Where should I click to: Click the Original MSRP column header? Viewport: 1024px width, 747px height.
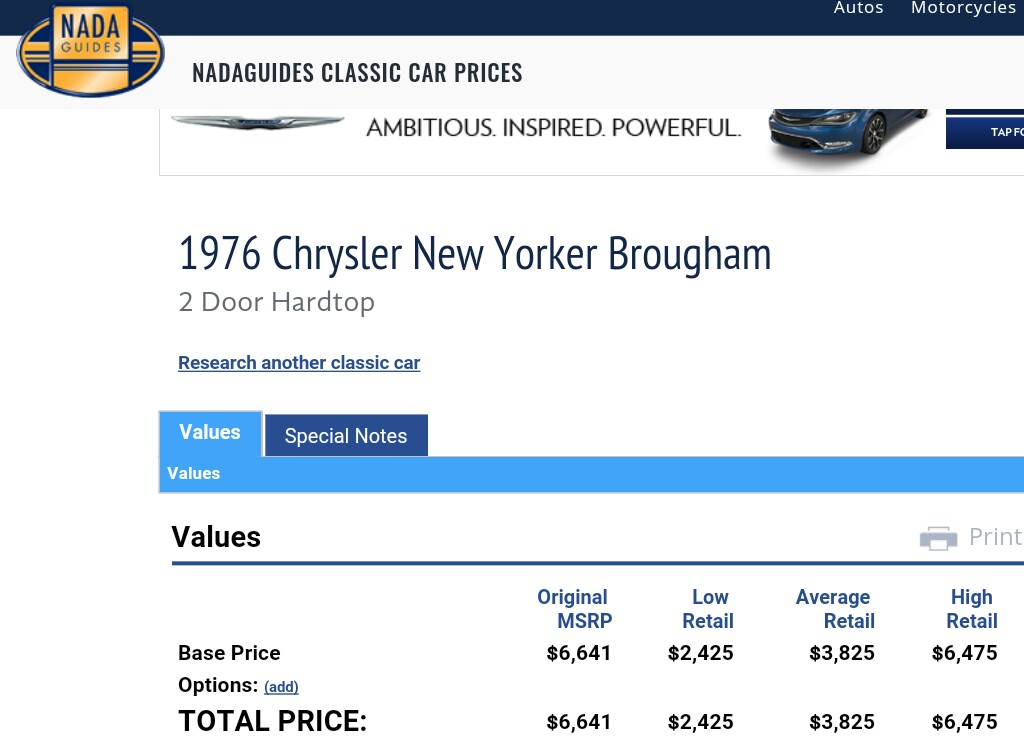tap(574, 609)
